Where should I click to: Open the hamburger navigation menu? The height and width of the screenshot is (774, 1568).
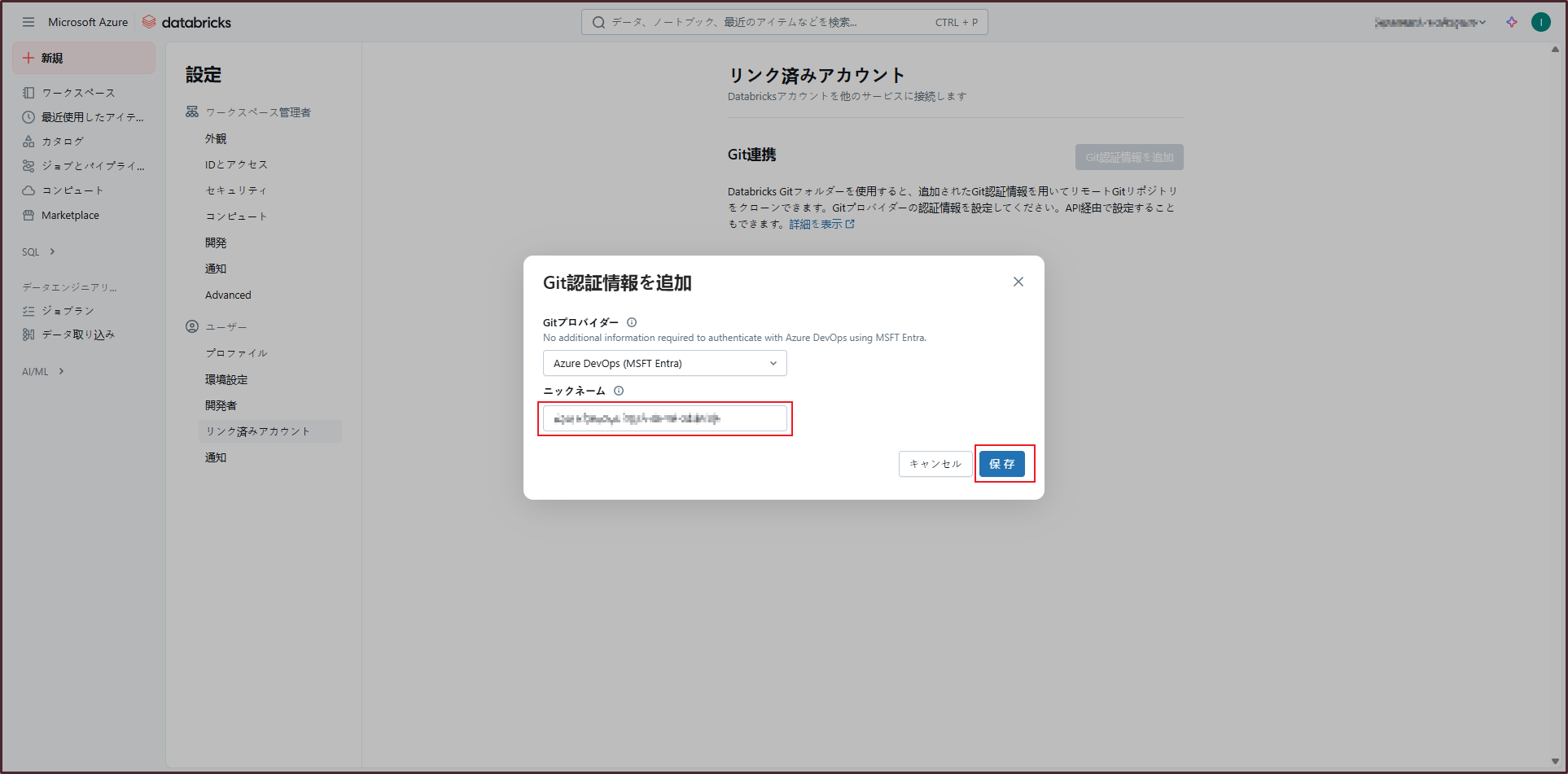28,22
